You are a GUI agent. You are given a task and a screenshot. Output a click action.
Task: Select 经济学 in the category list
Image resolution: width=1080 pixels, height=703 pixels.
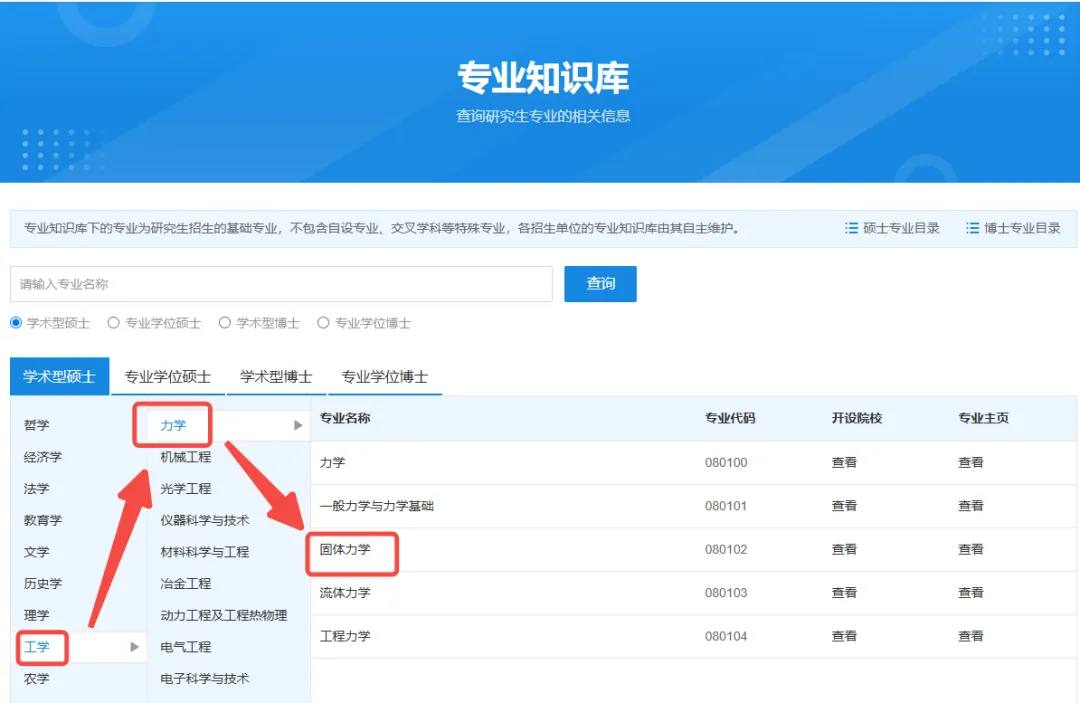coord(43,457)
